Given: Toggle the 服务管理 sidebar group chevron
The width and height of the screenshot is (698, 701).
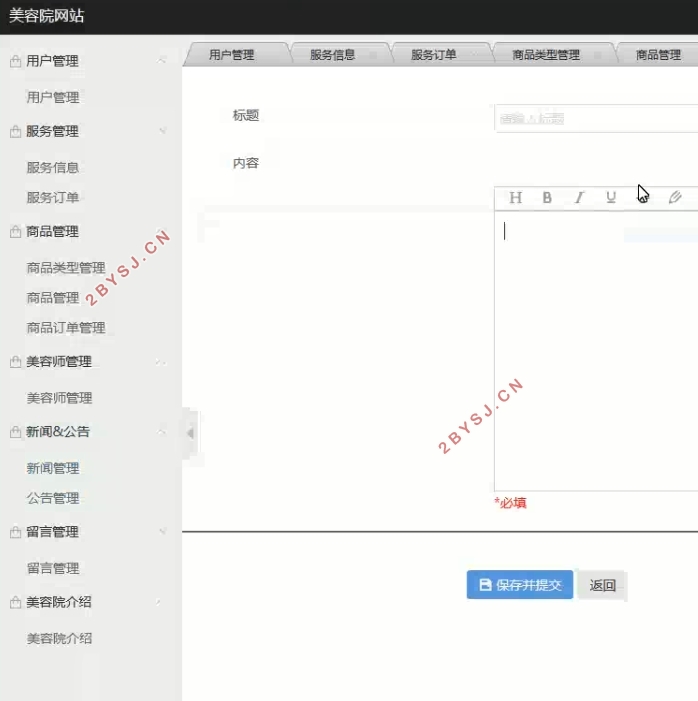Looking at the screenshot, I should (162, 131).
